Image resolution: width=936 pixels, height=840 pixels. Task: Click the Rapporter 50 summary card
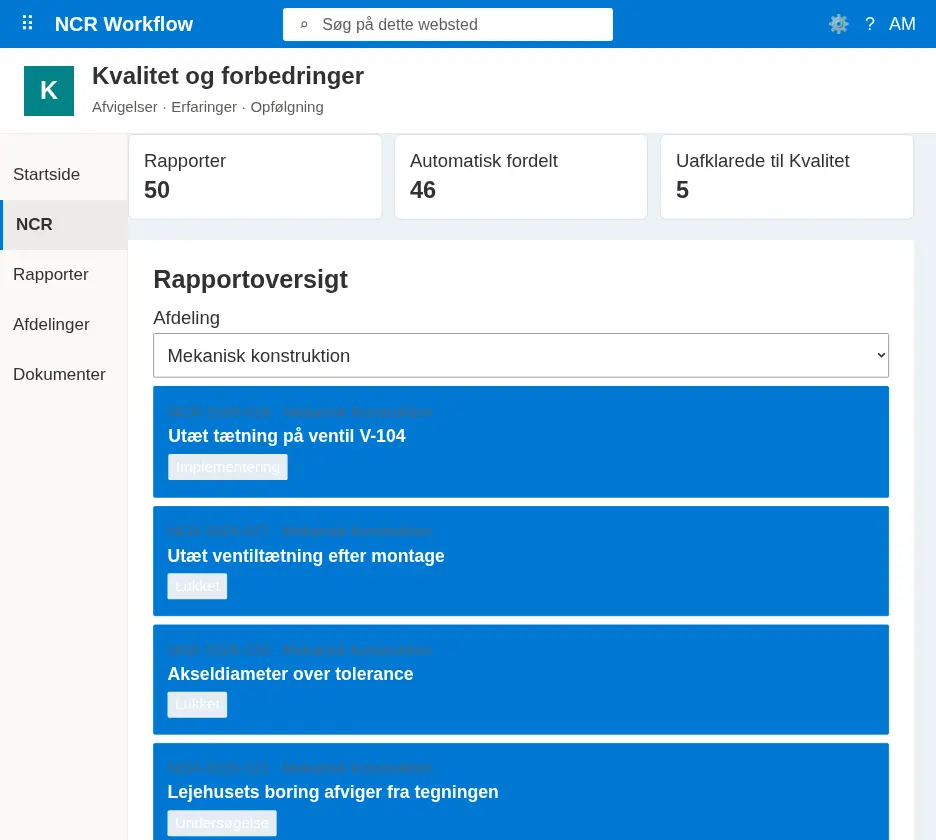click(255, 177)
